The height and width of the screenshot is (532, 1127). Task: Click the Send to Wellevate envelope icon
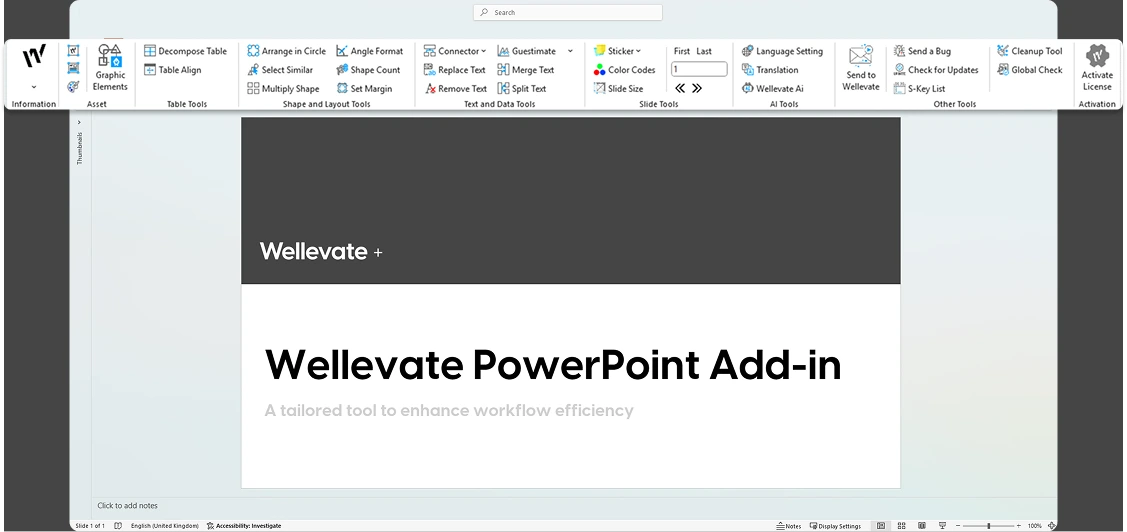860,56
